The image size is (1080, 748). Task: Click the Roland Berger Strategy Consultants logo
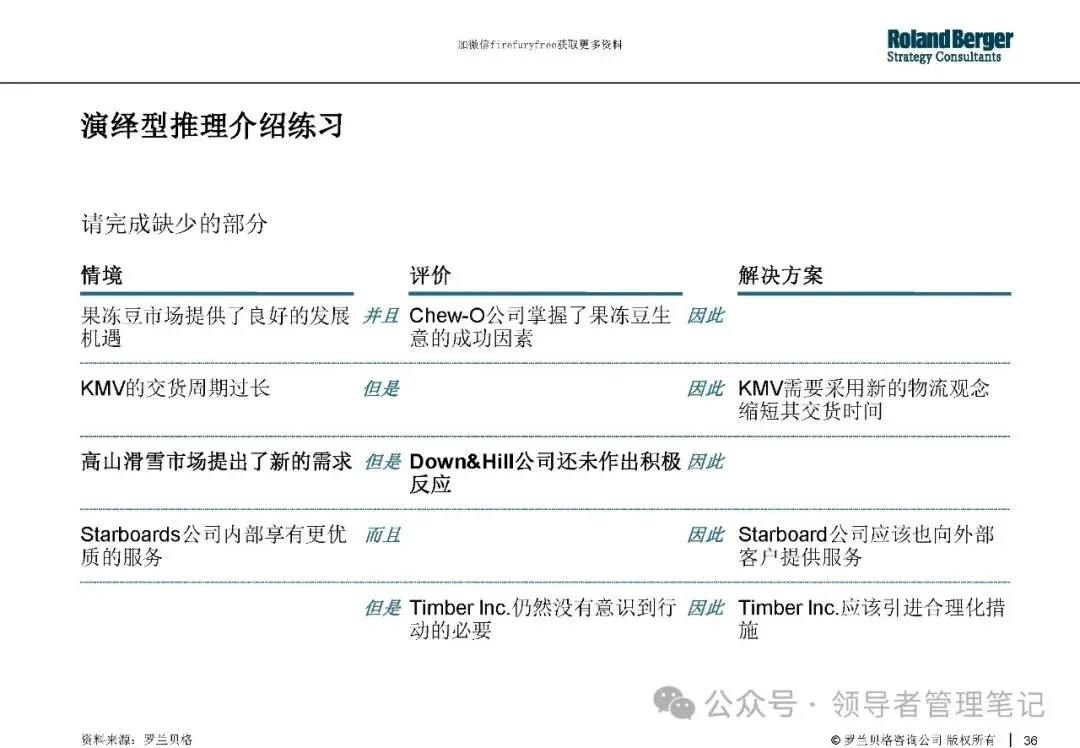click(949, 46)
